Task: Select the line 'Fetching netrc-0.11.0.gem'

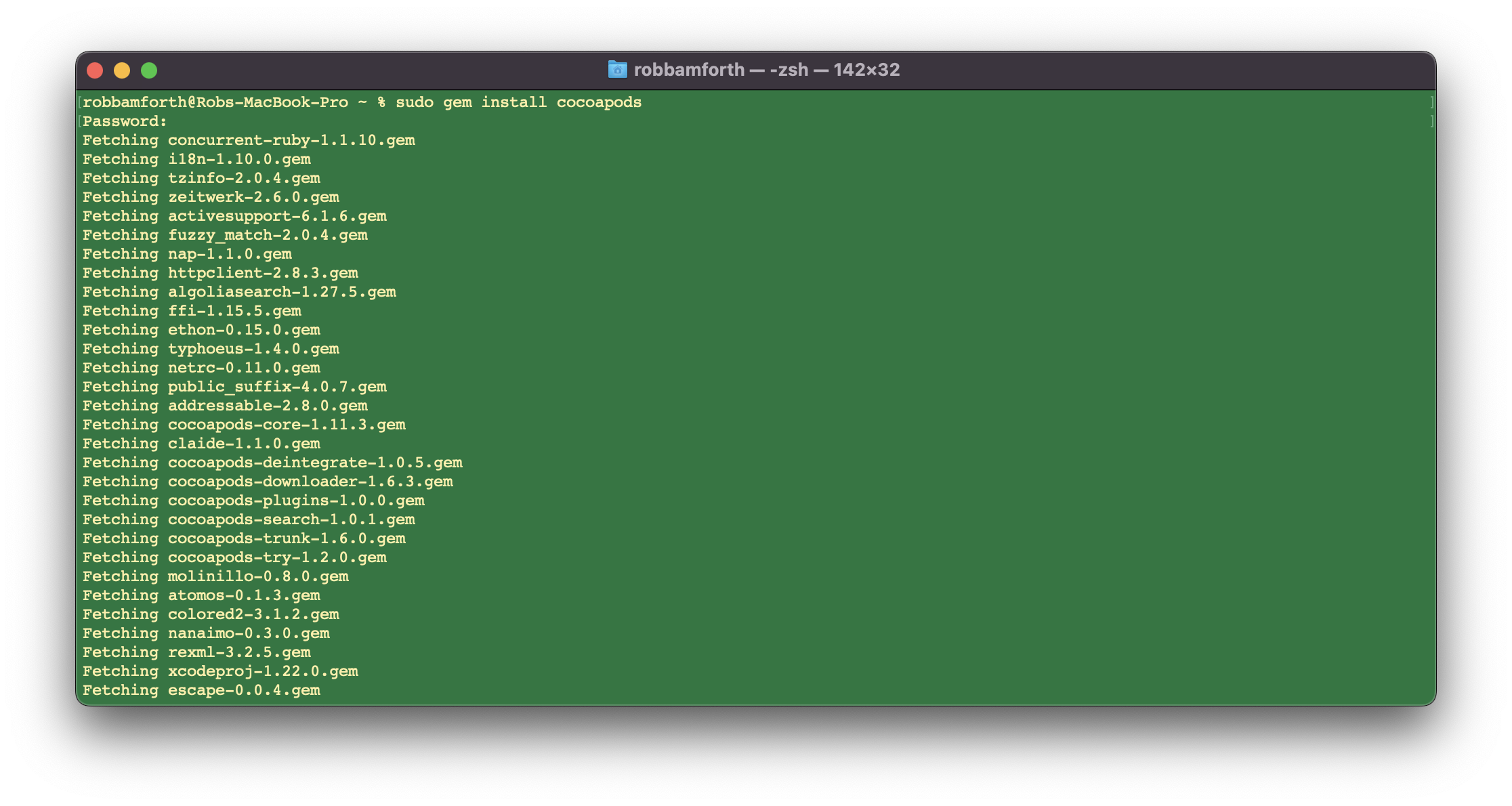Action: [x=201, y=368]
